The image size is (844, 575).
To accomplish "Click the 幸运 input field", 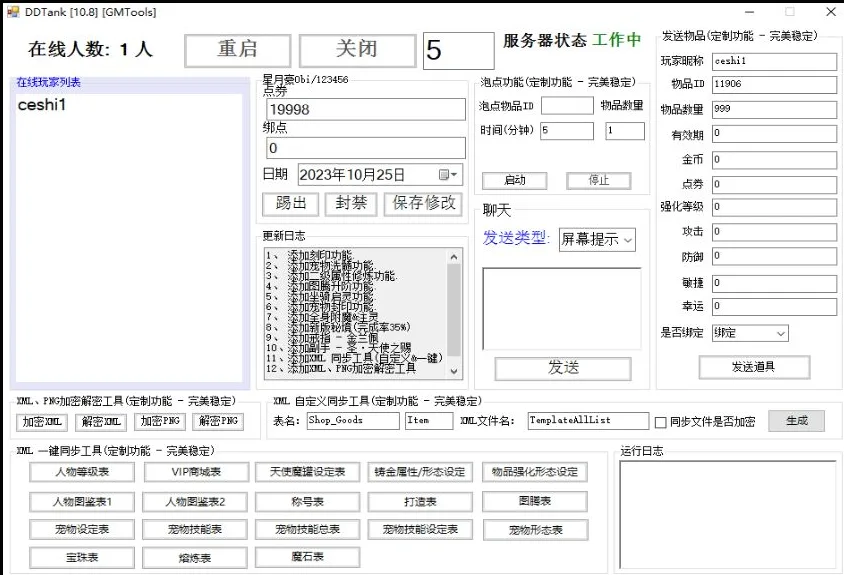I will coord(774,306).
